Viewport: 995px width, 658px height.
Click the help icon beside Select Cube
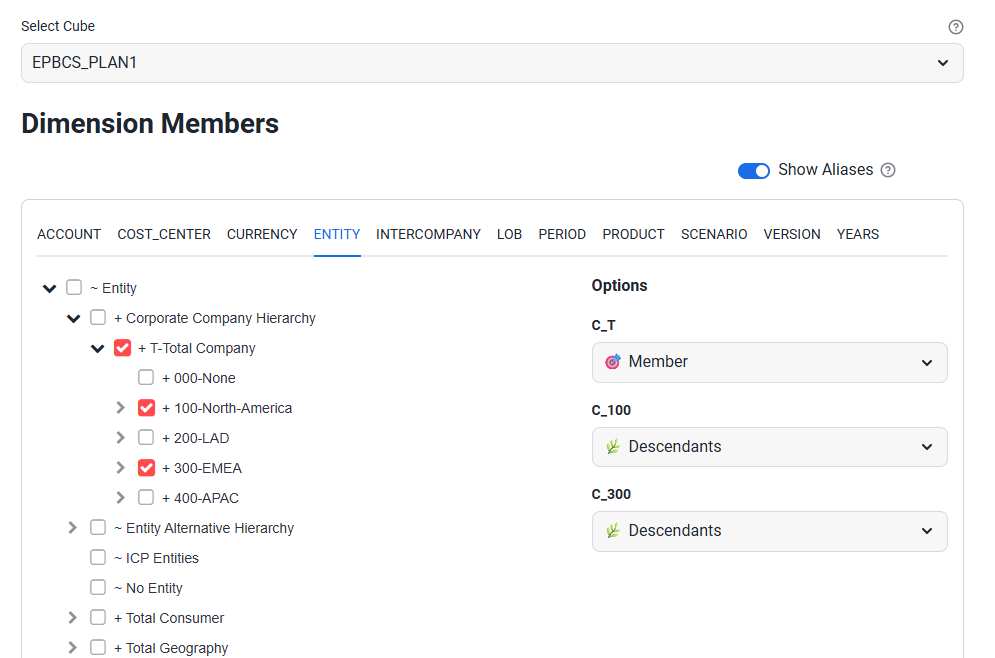pyautogui.click(x=955, y=27)
